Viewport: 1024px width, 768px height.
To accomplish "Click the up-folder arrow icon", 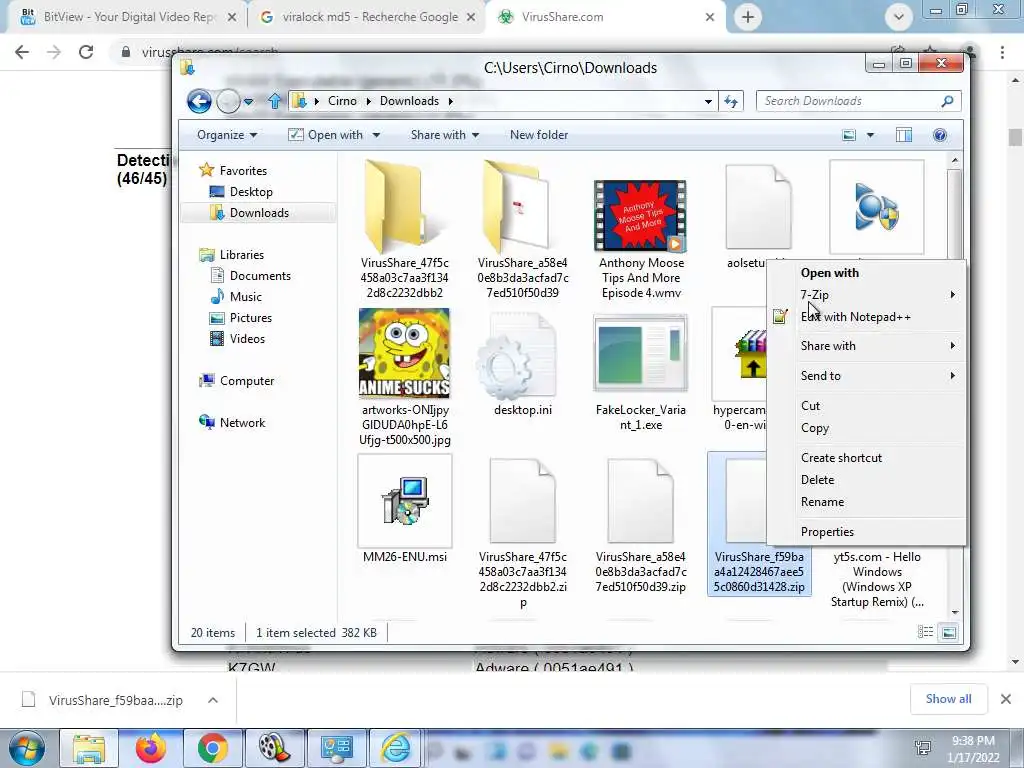I will point(274,101).
